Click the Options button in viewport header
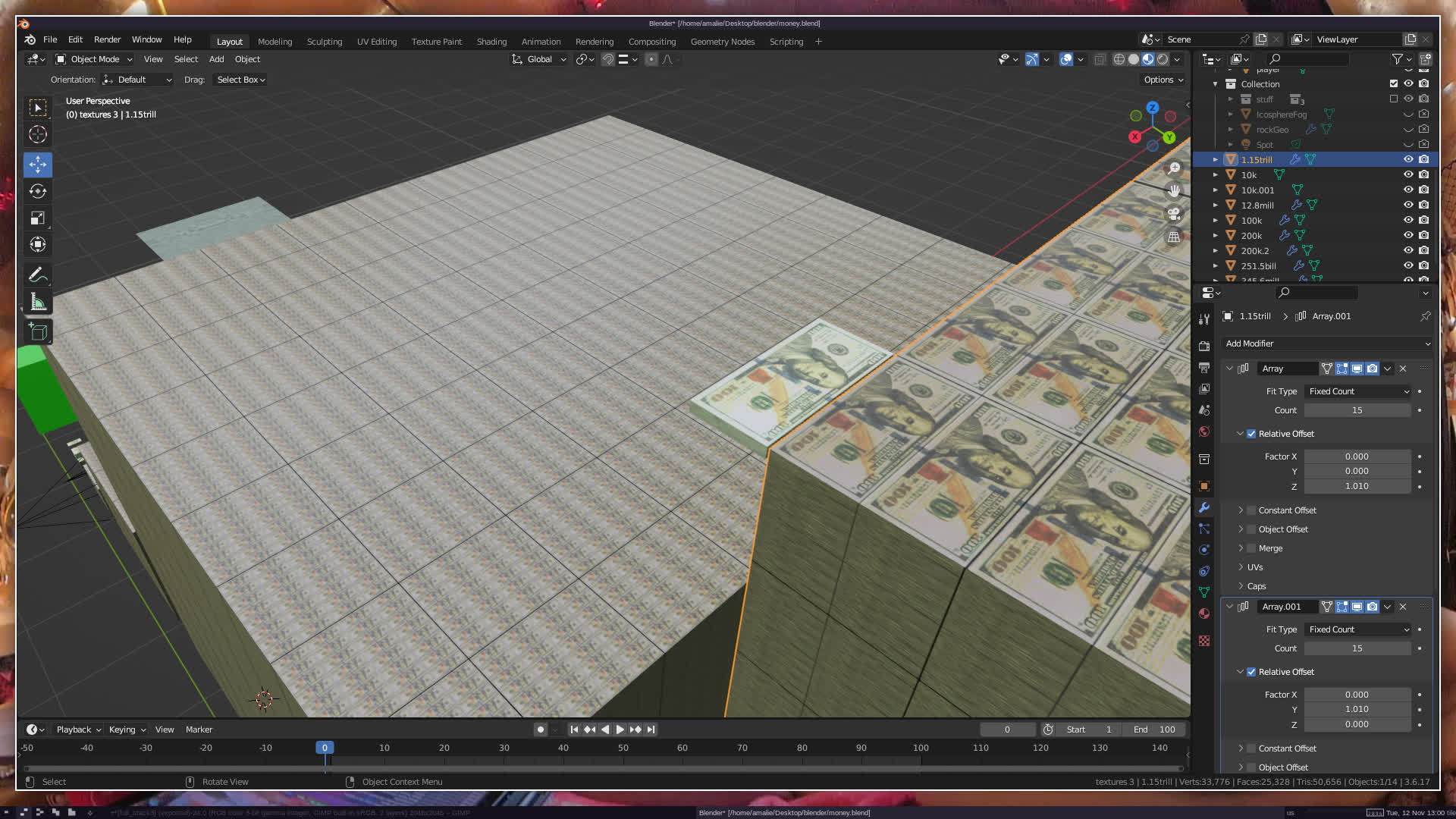Screen dimensions: 1456x819 tap(1163, 80)
